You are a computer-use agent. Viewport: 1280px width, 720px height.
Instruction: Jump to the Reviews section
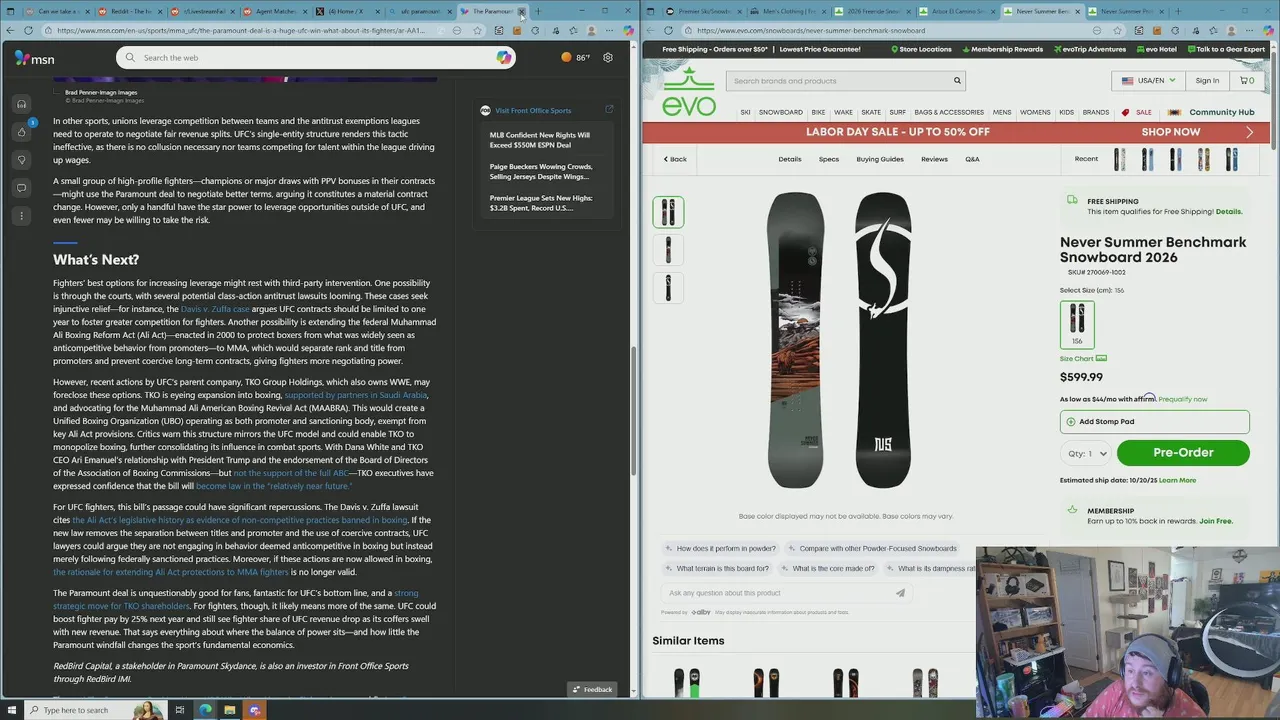(934, 159)
